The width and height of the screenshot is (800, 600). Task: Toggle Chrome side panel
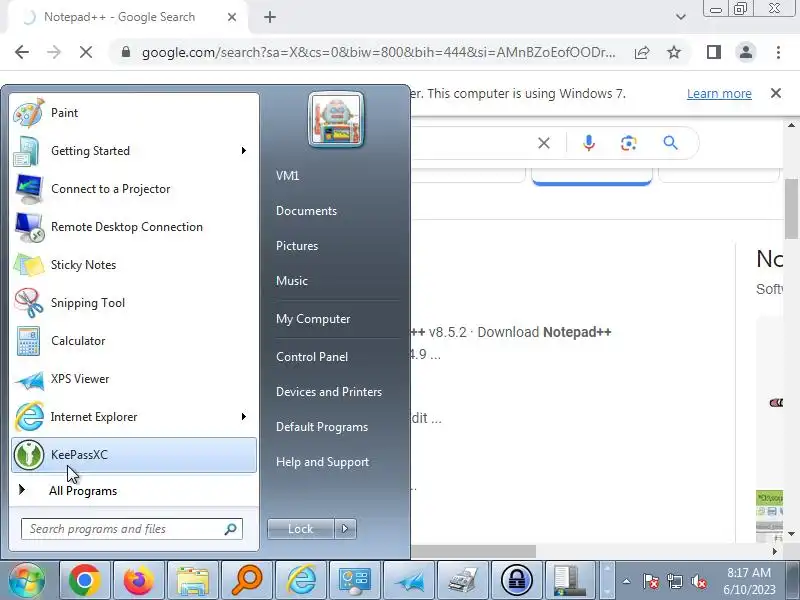click(x=714, y=52)
